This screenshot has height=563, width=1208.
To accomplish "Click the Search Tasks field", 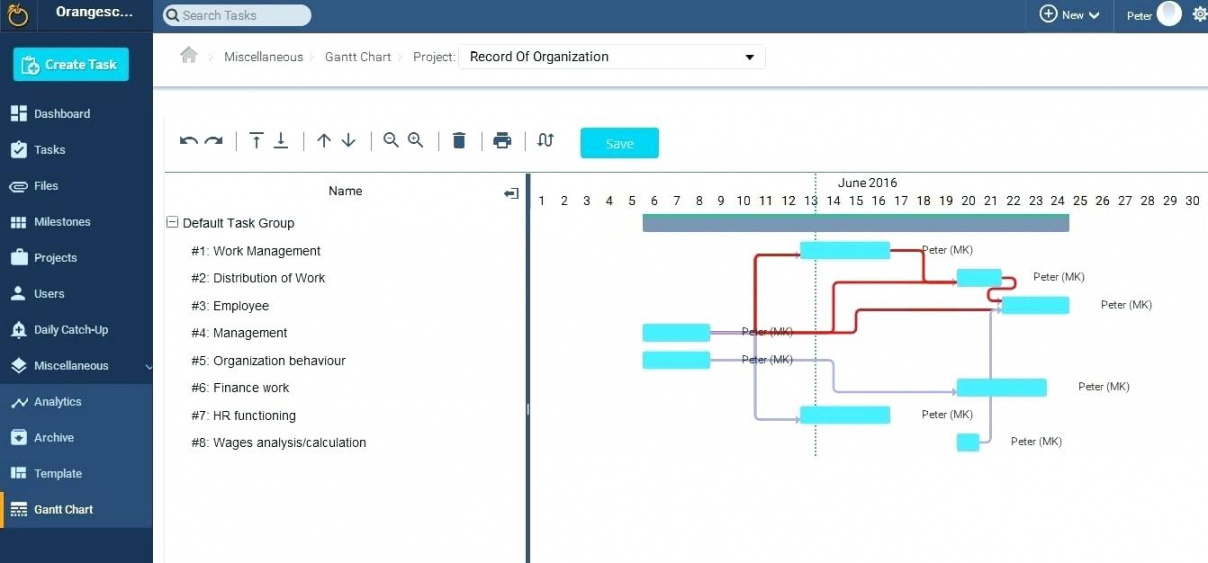I will point(236,15).
